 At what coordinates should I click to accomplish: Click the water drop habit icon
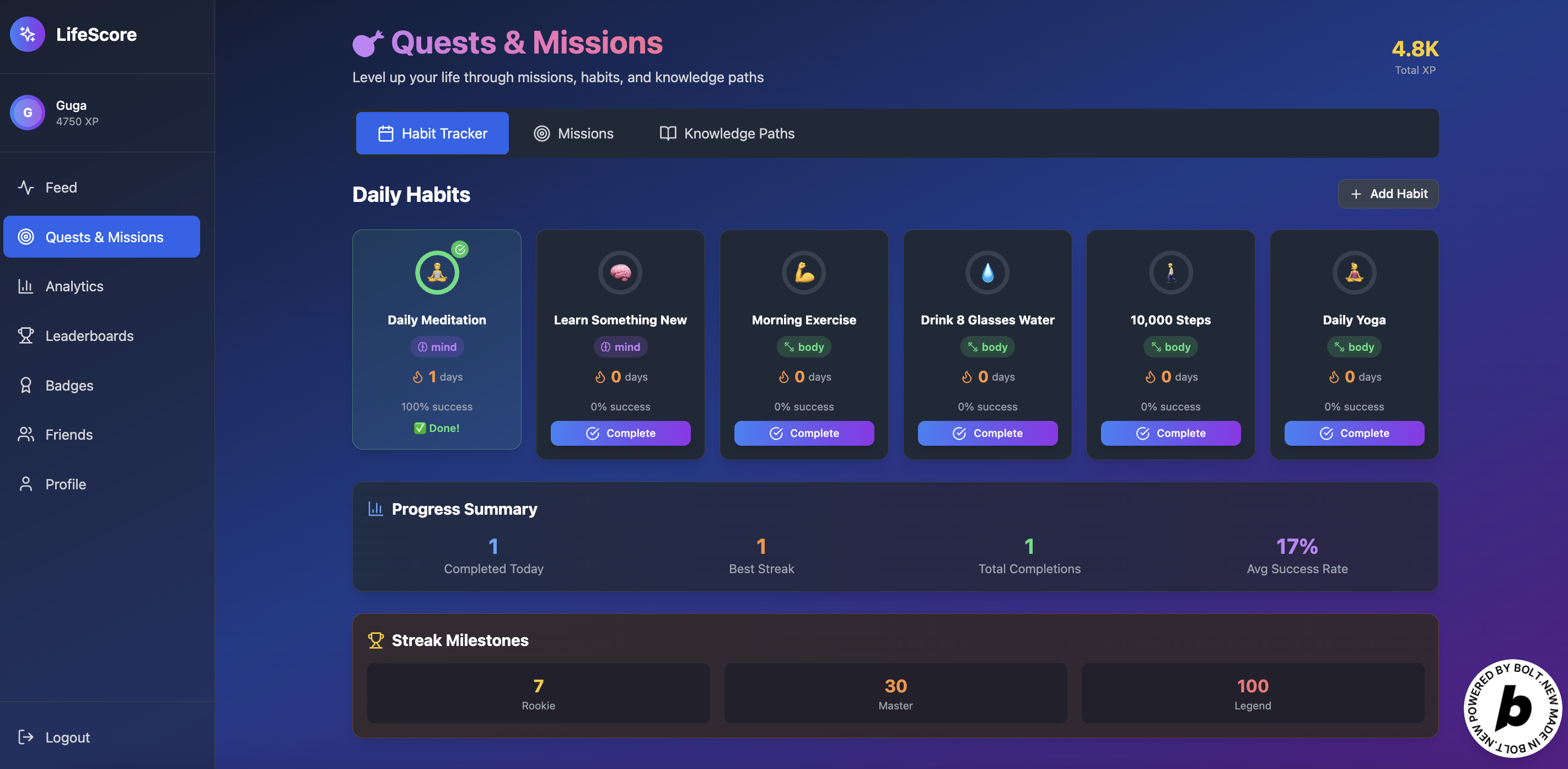(987, 273)
